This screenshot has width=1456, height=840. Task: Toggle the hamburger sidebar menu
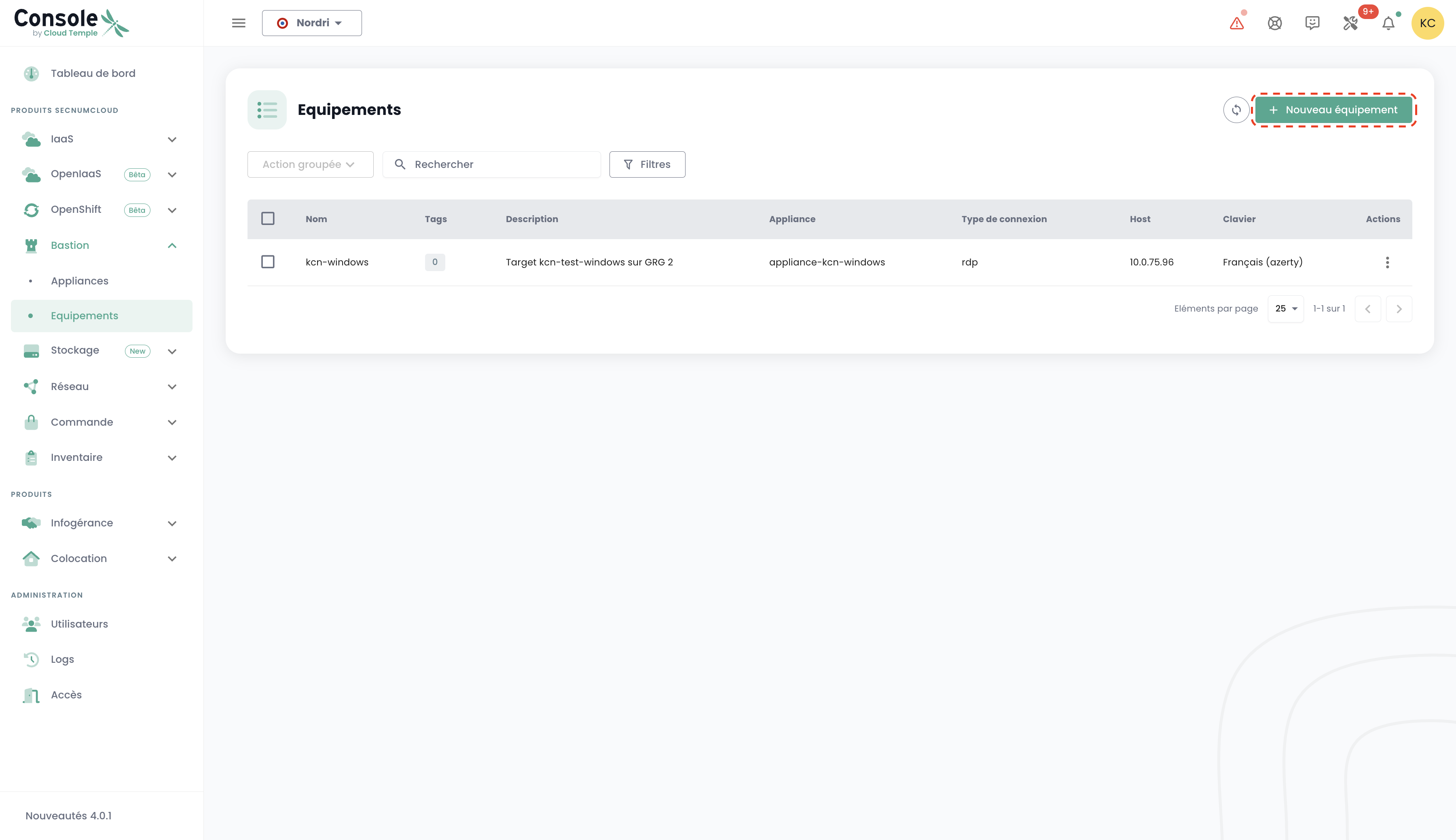[x=238, y=23]
